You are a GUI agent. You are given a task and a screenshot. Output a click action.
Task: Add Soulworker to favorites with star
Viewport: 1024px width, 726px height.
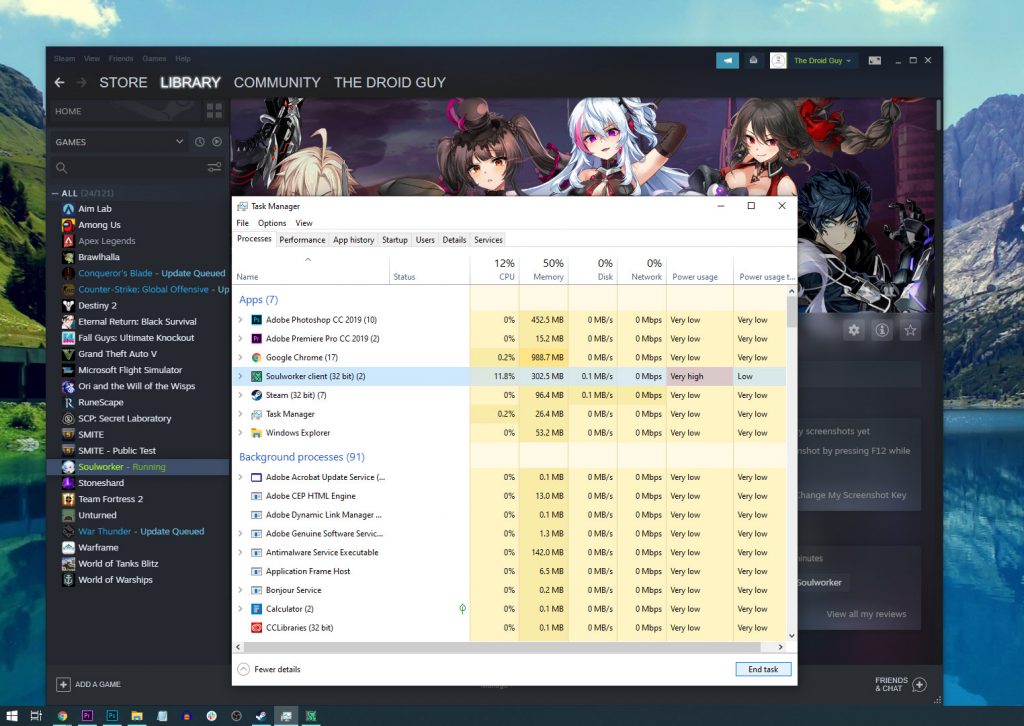910,330
